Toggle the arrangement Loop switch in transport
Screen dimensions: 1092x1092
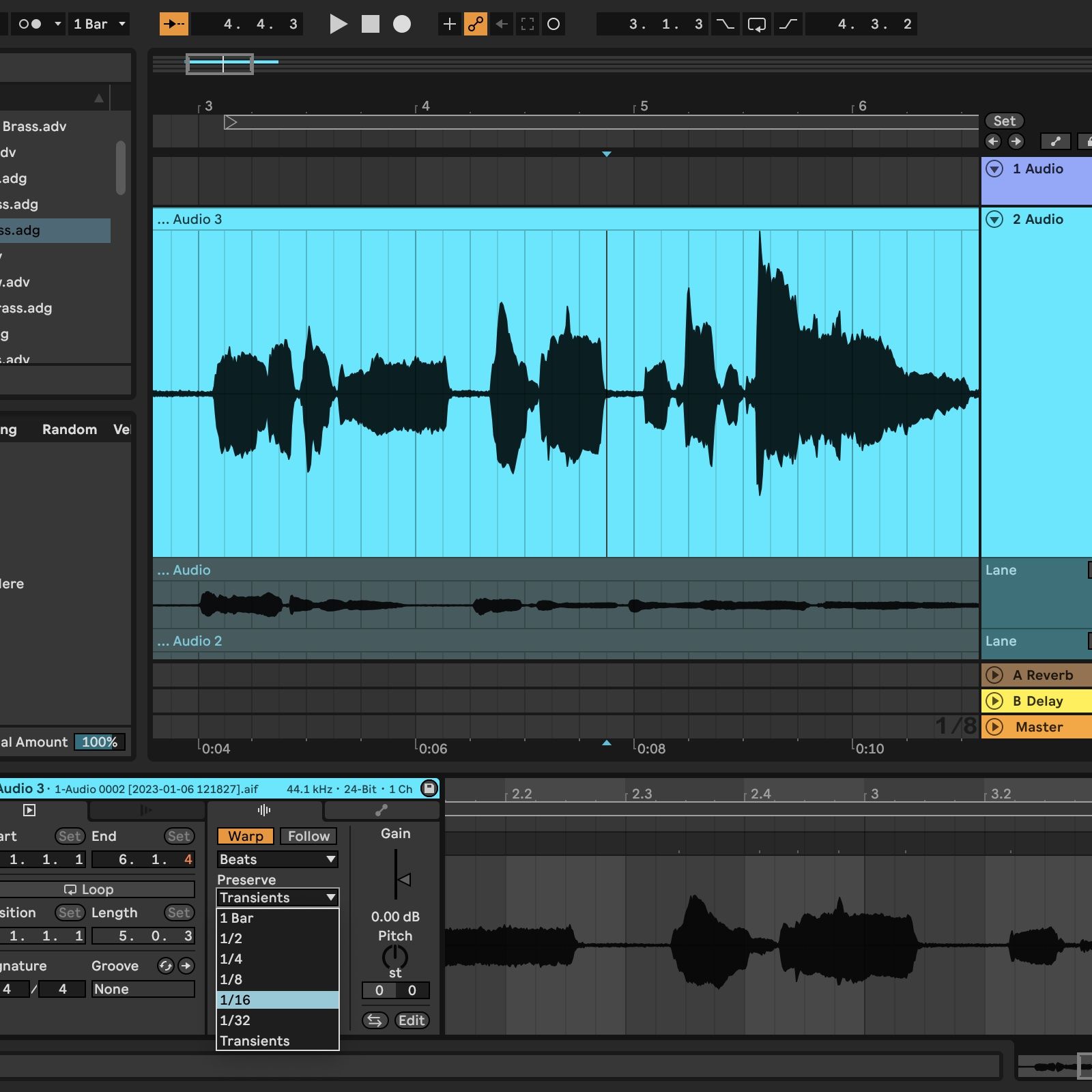[x=756, y=25]
